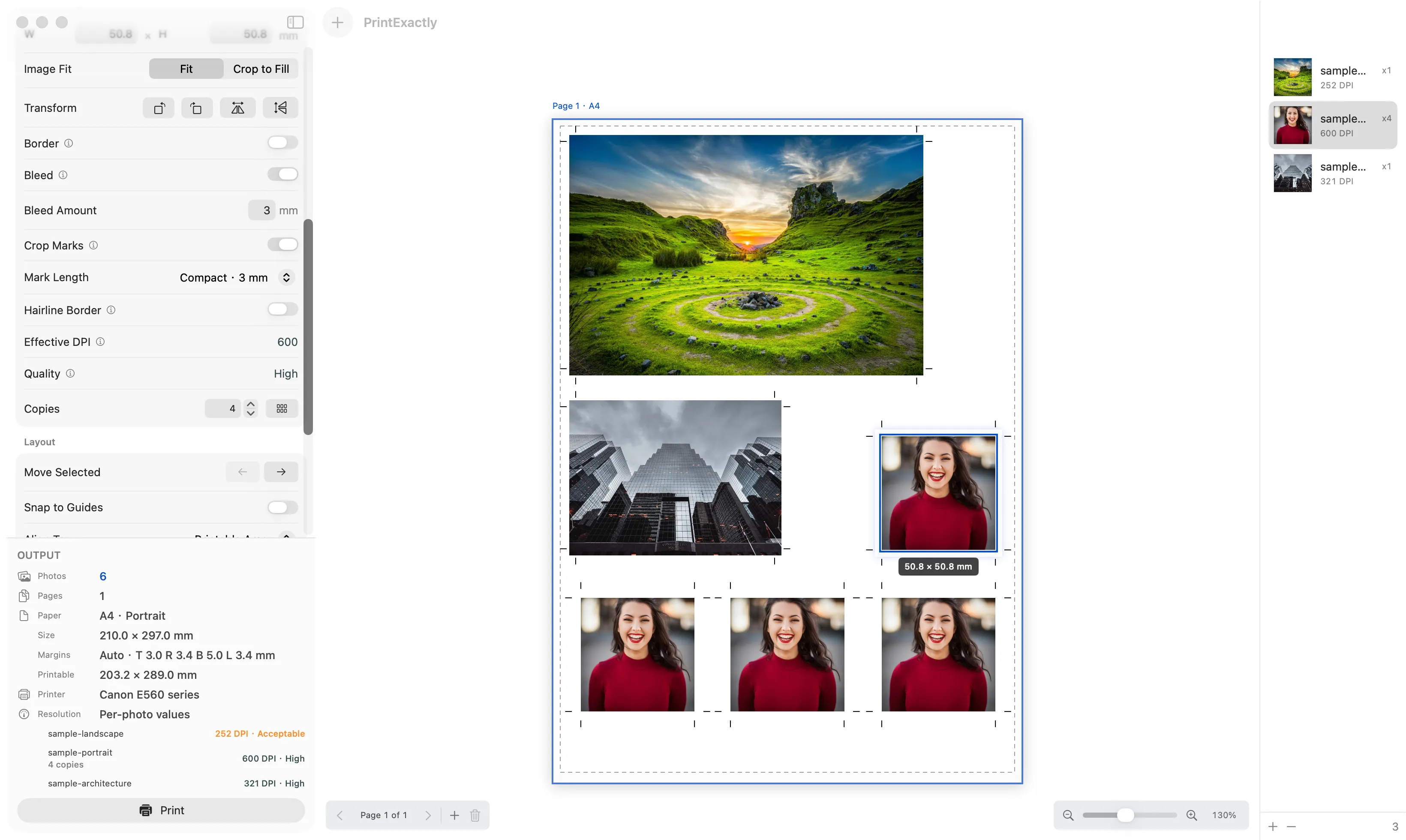Image resolution: width=1406 pixels, height=840 pixels.
Task: Open Bleed info icon
Action: tap(63, 175)
